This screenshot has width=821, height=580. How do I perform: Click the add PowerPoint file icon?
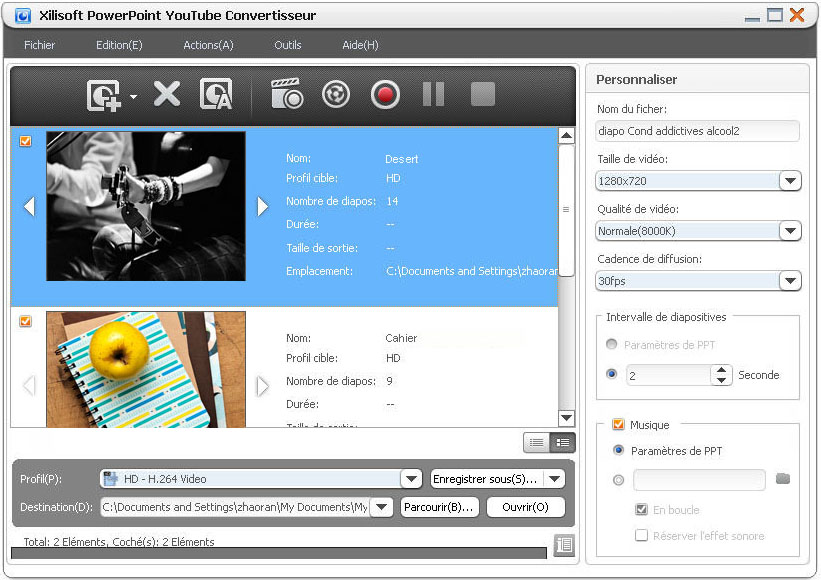[104, 95]
